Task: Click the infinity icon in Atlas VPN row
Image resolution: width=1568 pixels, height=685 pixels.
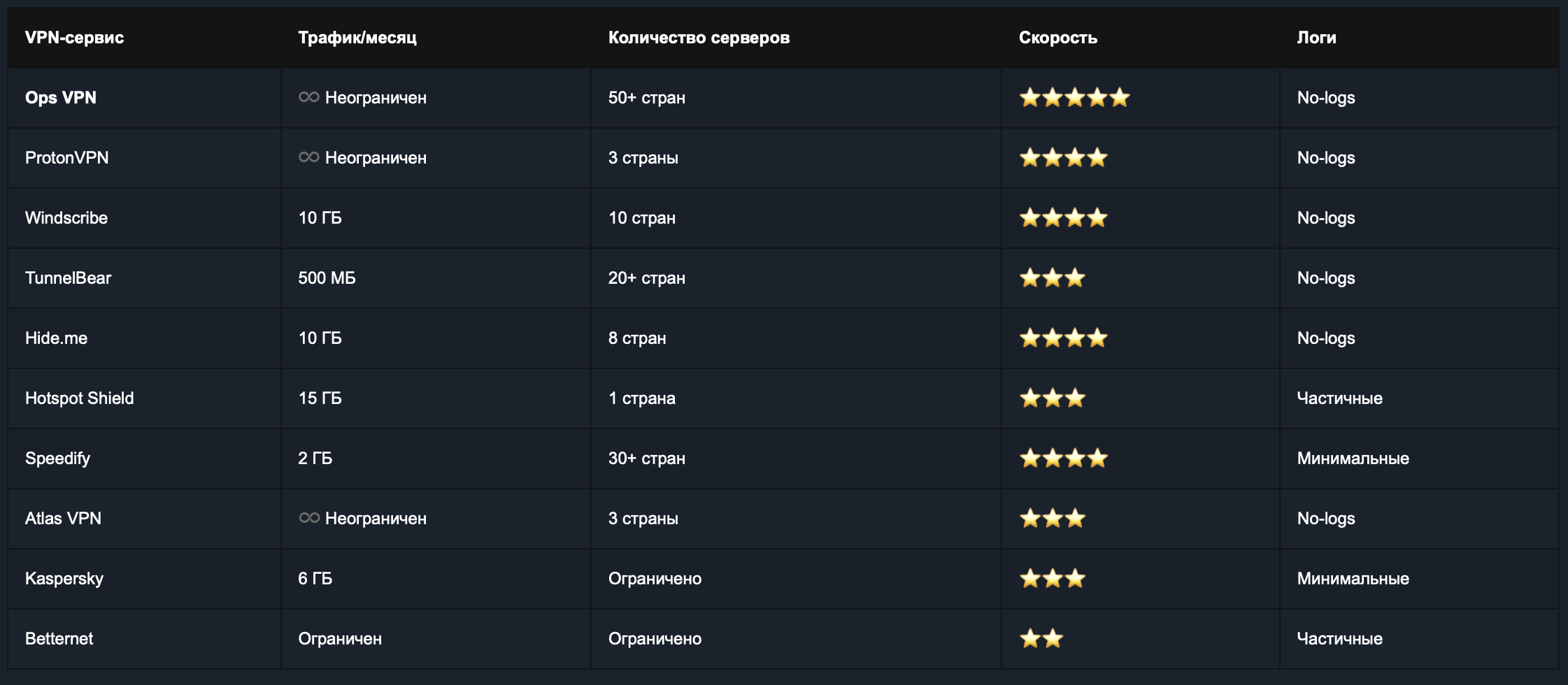Action: 308,518
